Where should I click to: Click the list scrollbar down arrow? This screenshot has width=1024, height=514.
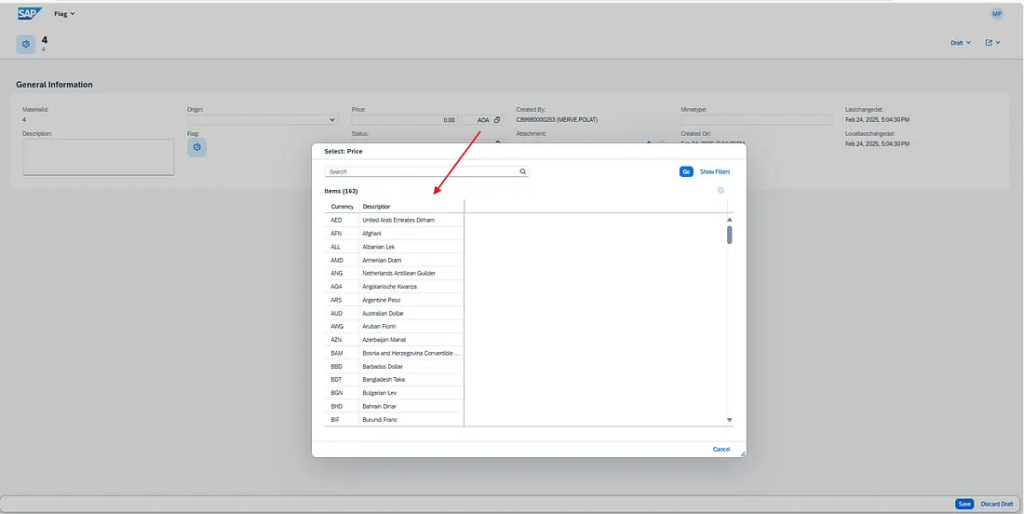pyautogui.click(x=729, y=420)
